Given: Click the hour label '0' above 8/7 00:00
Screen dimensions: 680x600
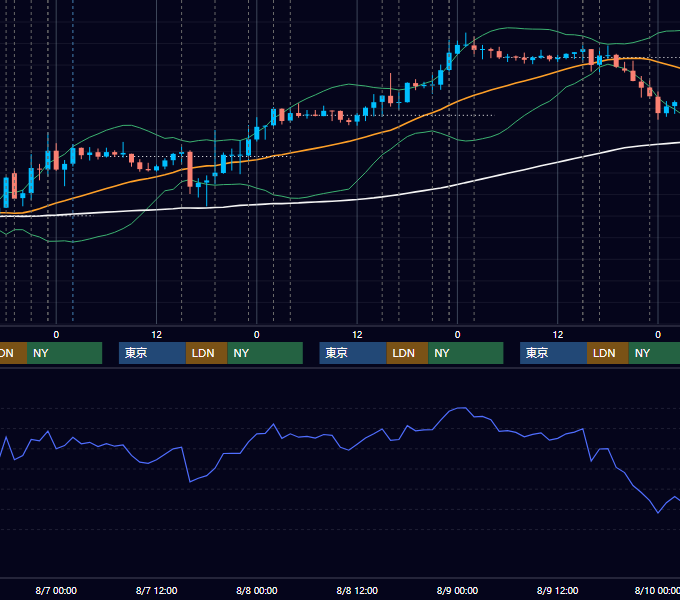Looking at the screenshot, I should pyautogui.click(x=56, y=335).
